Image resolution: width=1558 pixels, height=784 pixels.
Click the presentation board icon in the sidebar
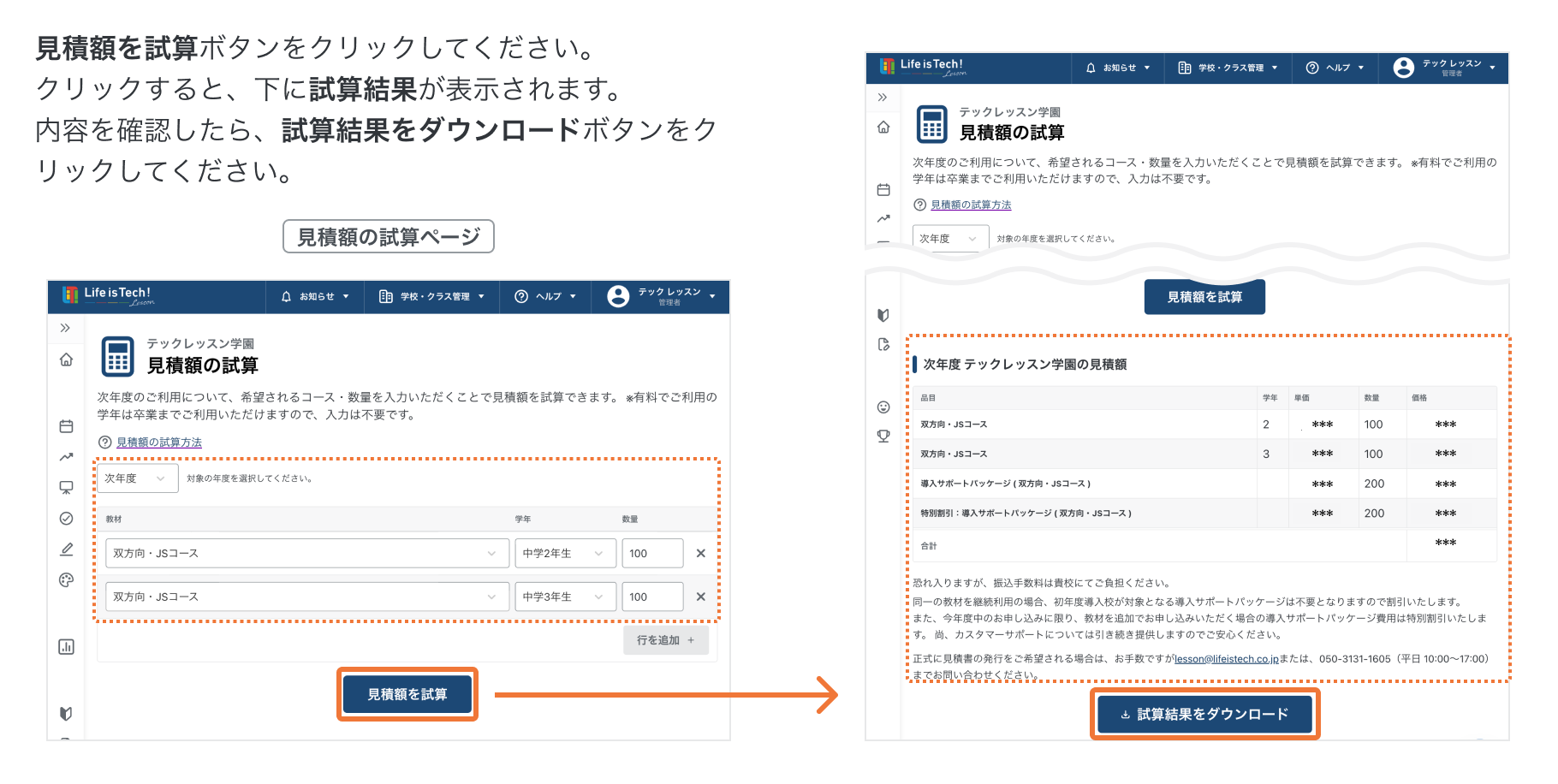click(66, 488)
